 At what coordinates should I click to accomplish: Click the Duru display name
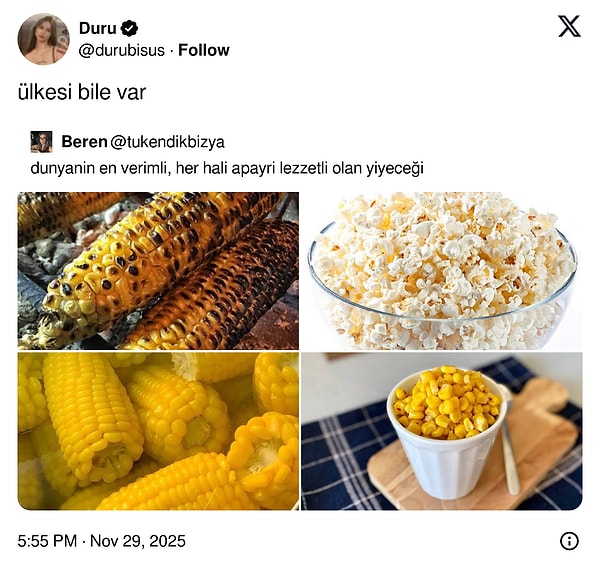(98, 28)
